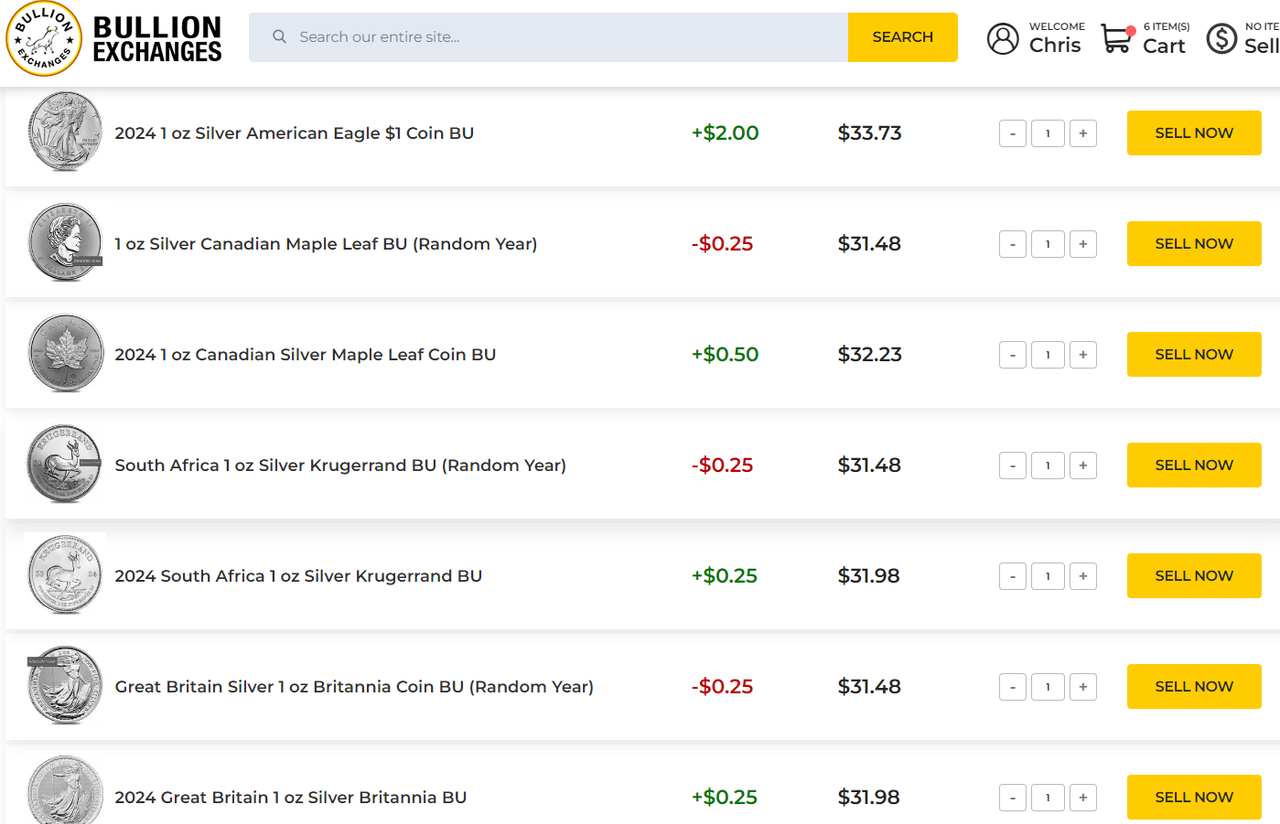1280x824 pixels.
Task: Click the $32.23 price value
Action: pos(870,355)
